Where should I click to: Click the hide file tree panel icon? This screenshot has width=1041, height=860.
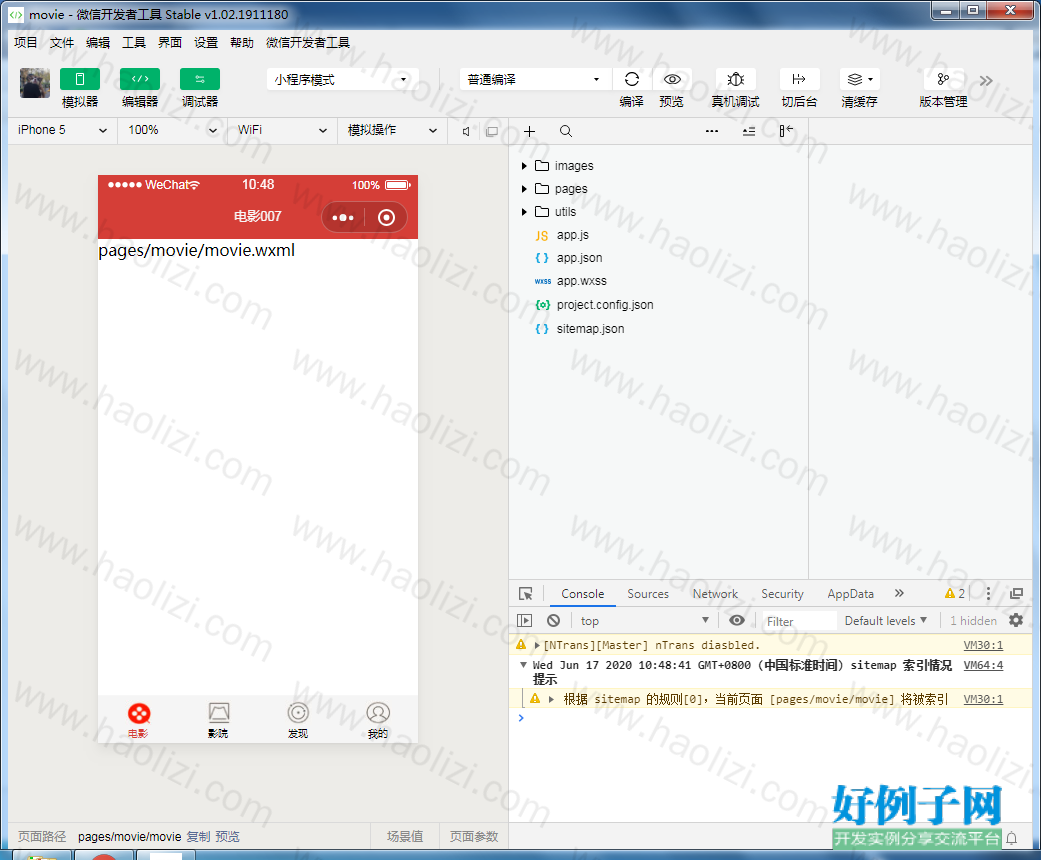[x=786, y=131]
